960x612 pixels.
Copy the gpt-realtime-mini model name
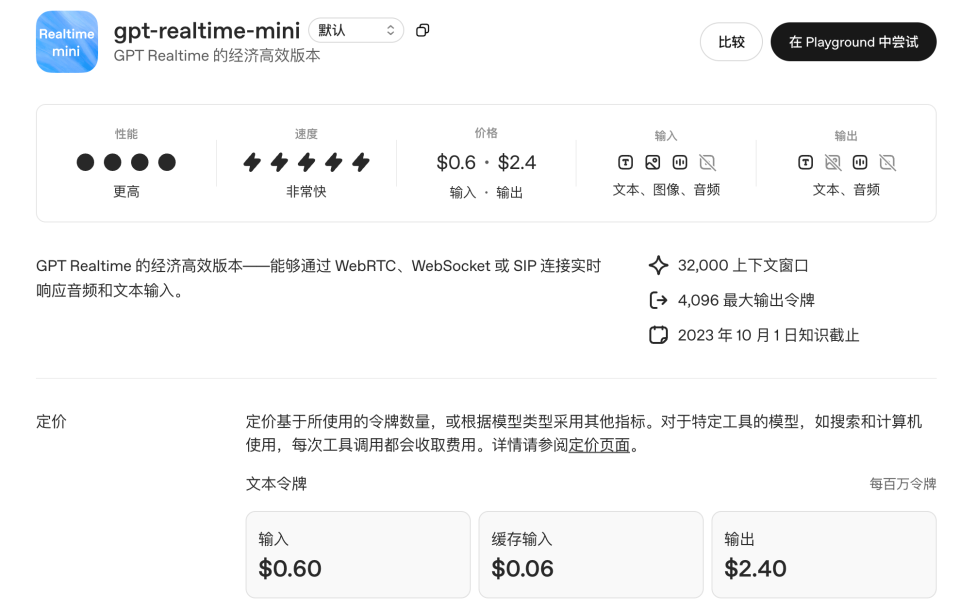tap(422, 30)
